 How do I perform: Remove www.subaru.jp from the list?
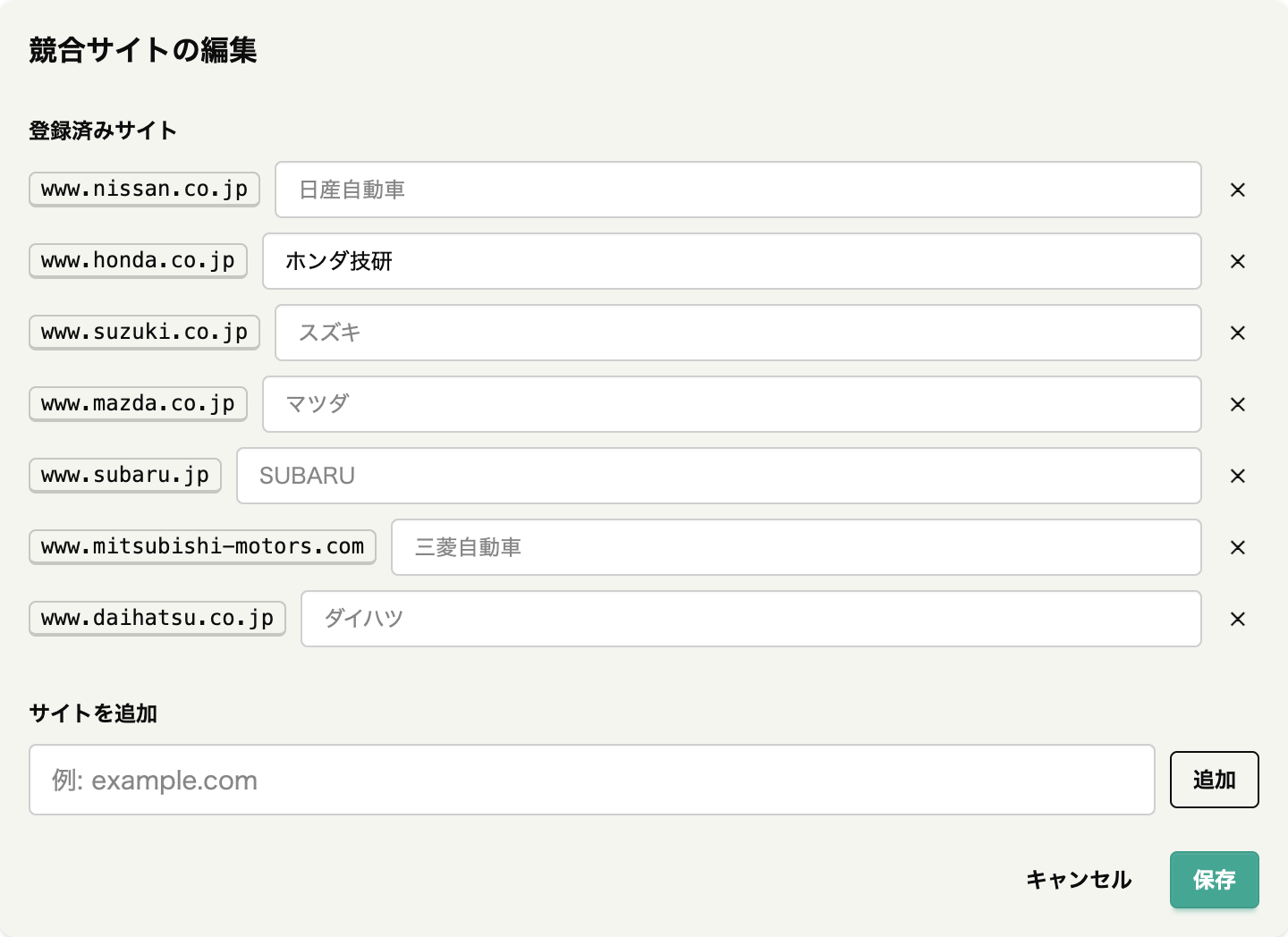(x=1238, y=476)
